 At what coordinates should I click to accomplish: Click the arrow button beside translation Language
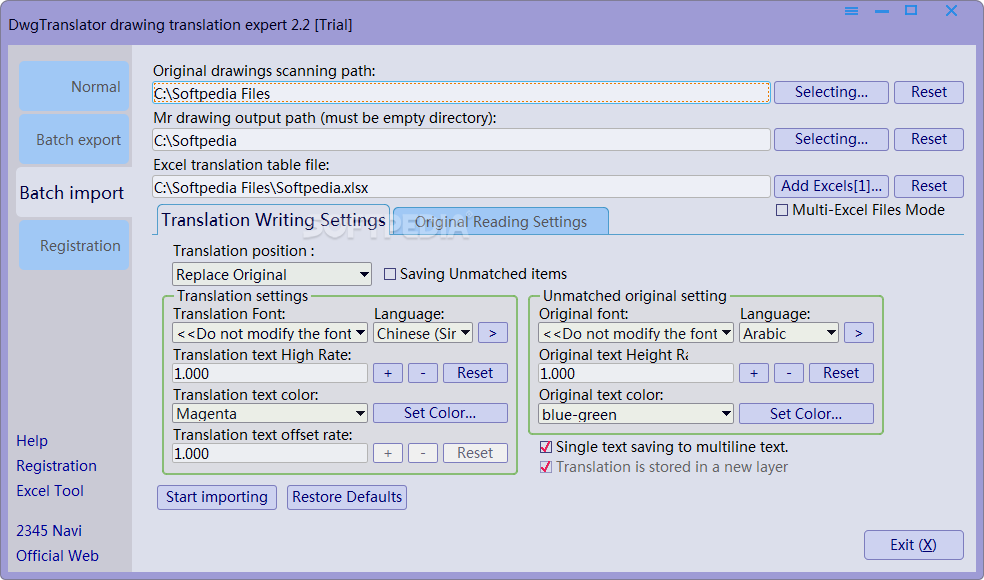pos(493,333)
